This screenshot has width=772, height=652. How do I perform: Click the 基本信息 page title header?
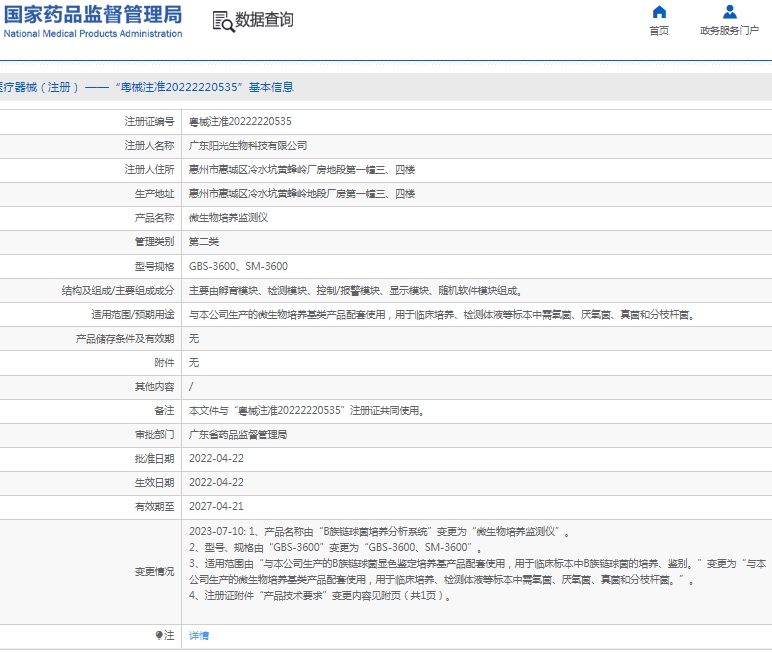click(146, 87)
